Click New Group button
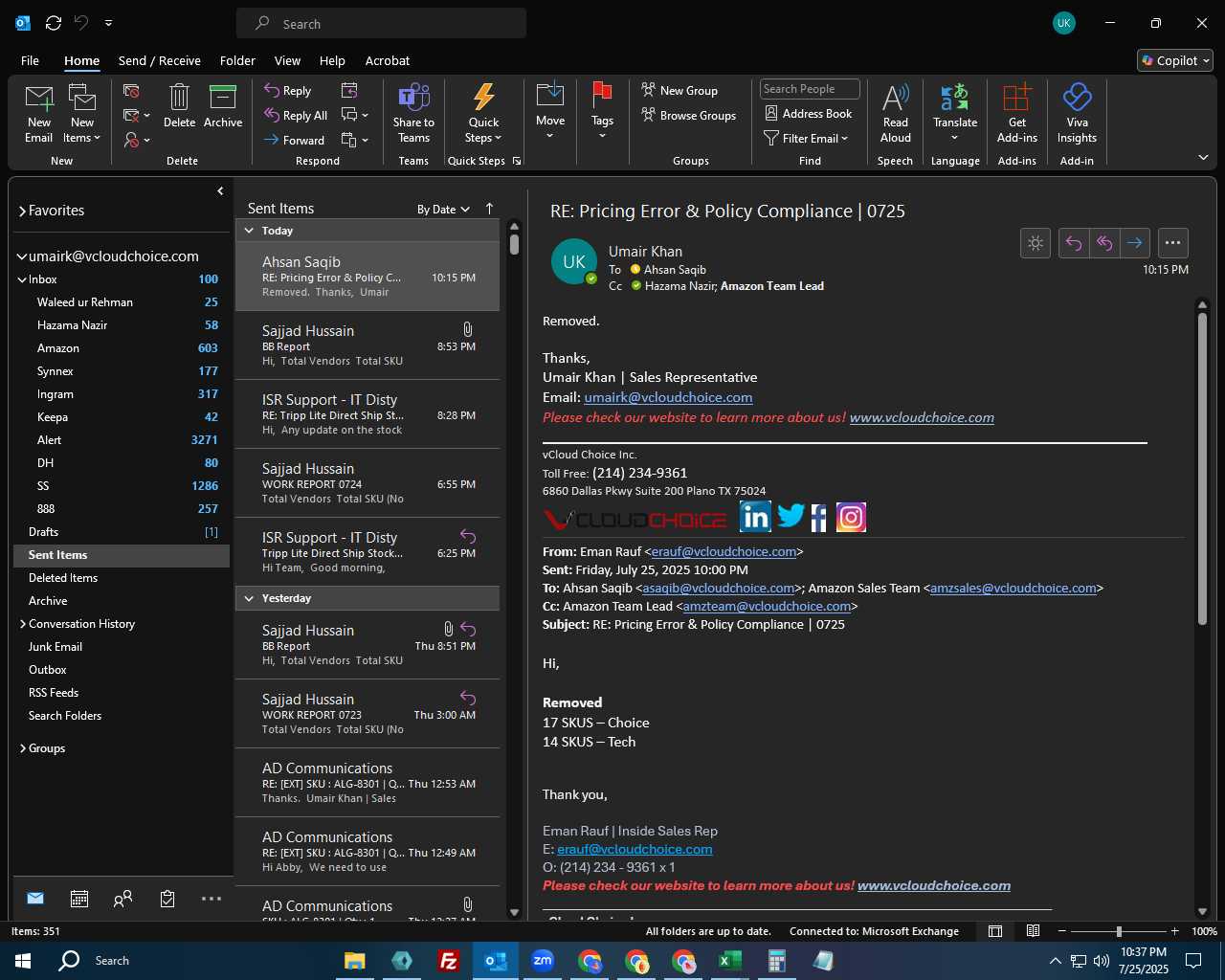 click(679, 90)
